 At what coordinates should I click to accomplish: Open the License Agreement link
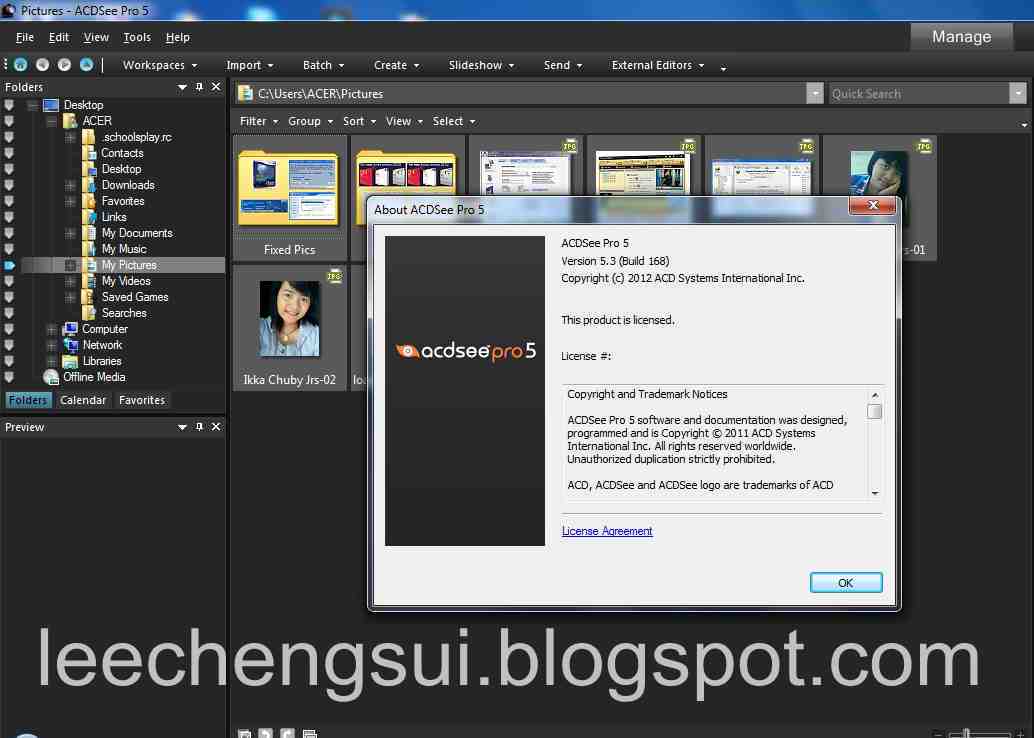click(607, 531)
